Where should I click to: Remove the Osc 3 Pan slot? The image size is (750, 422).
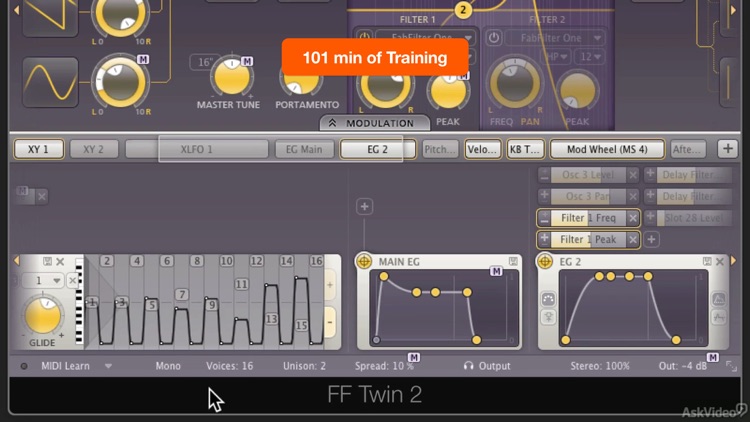(633, 196)
